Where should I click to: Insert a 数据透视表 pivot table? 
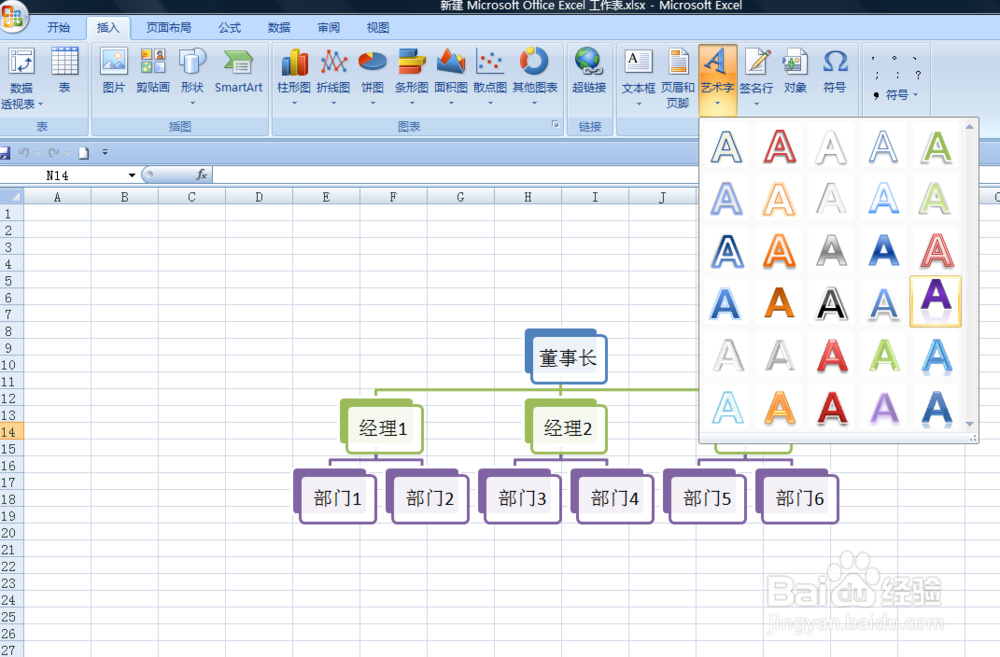pos(22,78)
